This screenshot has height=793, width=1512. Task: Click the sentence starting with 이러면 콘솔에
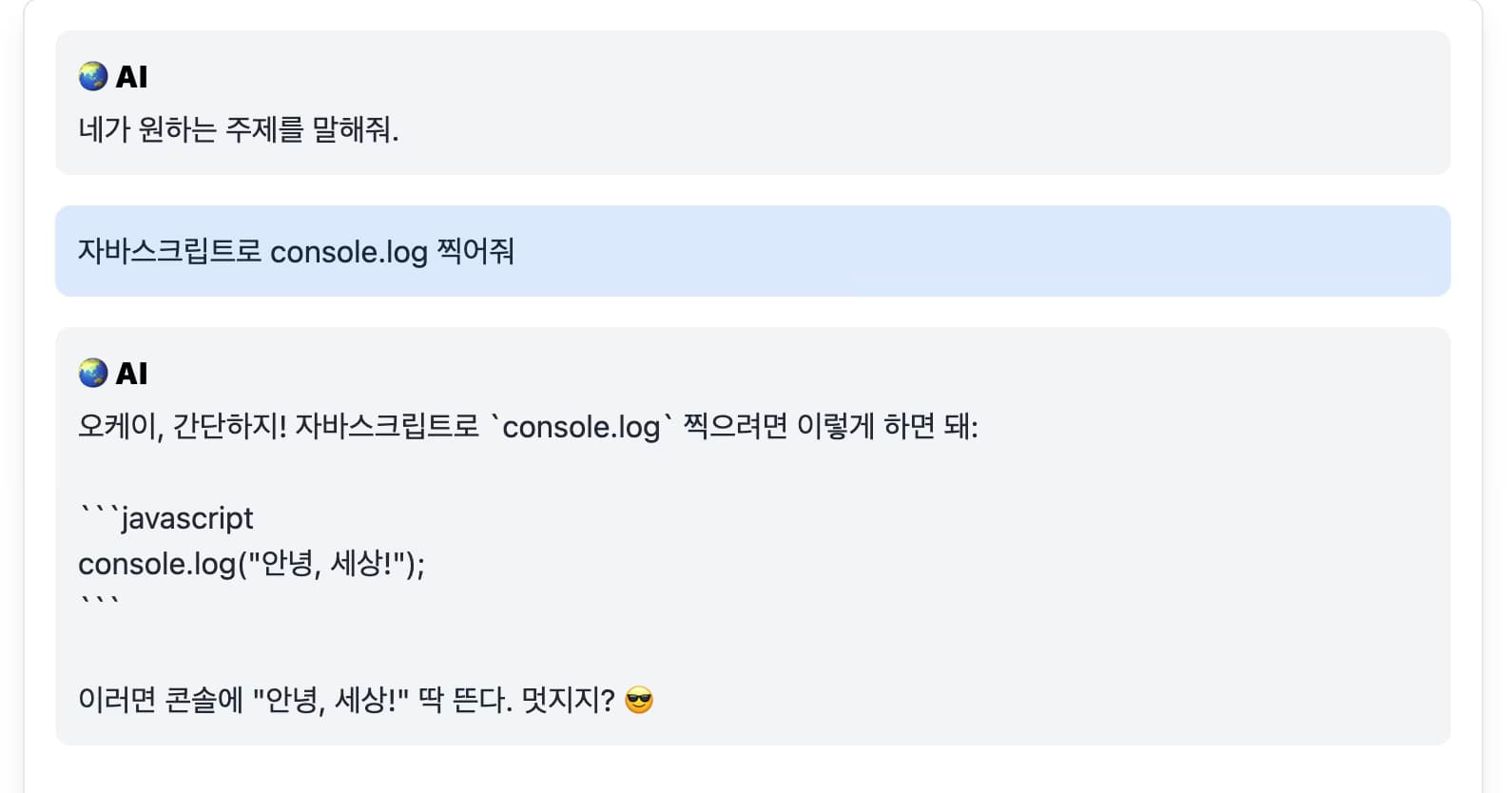(366, 701)
